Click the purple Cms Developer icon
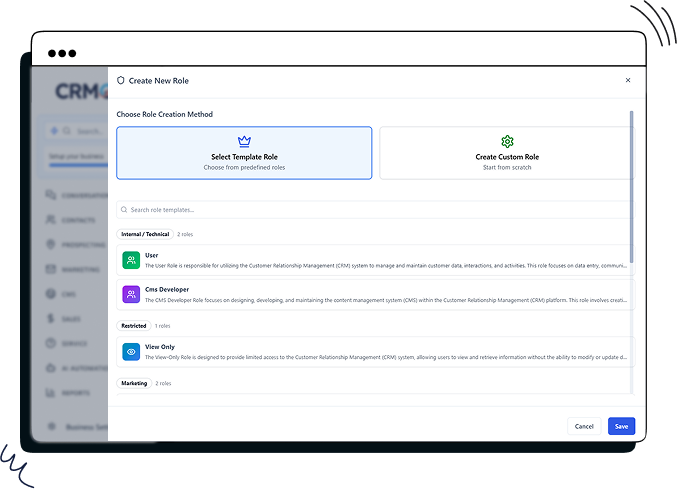 [x=131, y=294]
